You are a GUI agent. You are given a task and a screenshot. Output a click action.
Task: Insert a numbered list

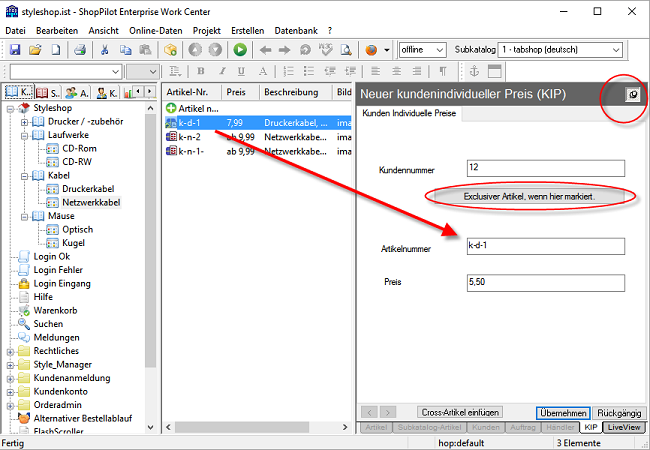(288, 71)
